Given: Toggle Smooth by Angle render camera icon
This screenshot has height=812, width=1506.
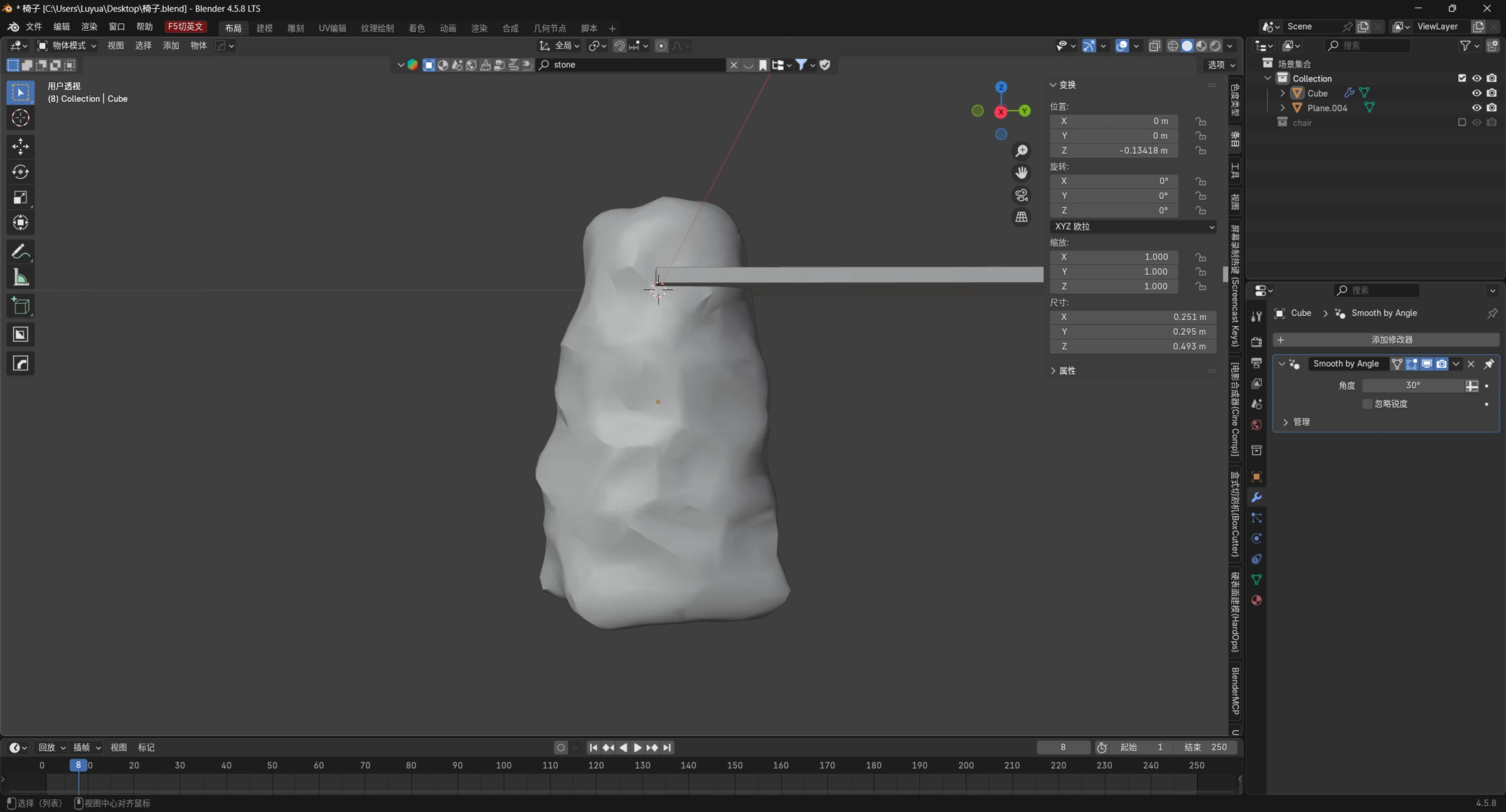Looking at the screenshot, I should click(x=1442, y=364).
